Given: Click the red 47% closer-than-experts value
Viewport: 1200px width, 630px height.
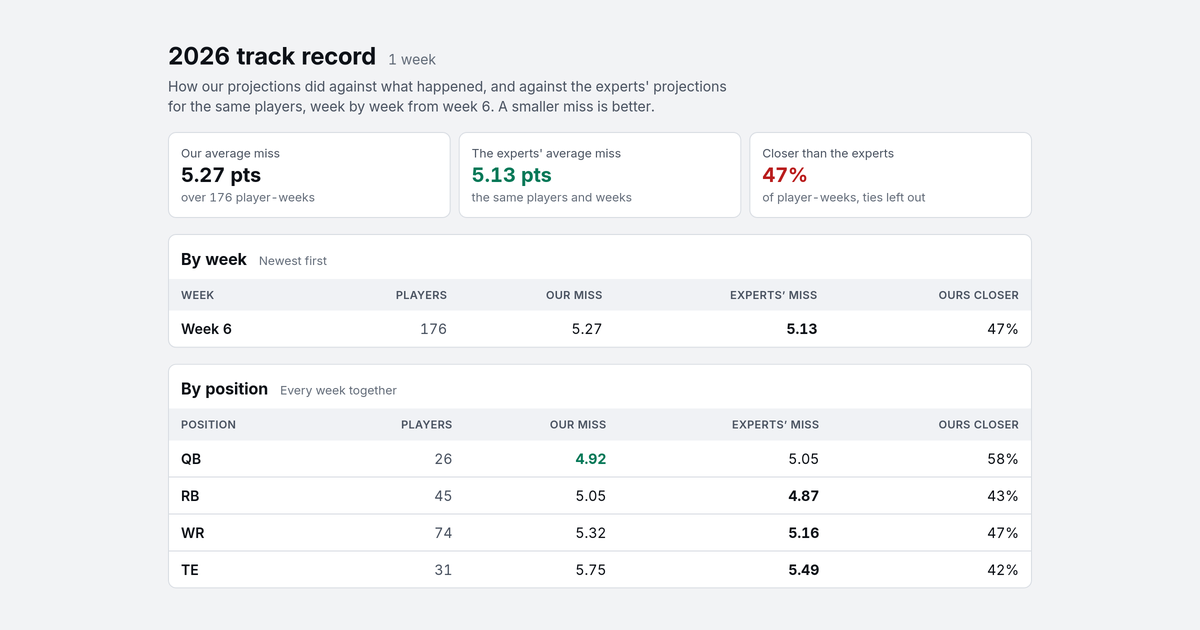Looking at the screenshot, I should click(x=785, y=175).
